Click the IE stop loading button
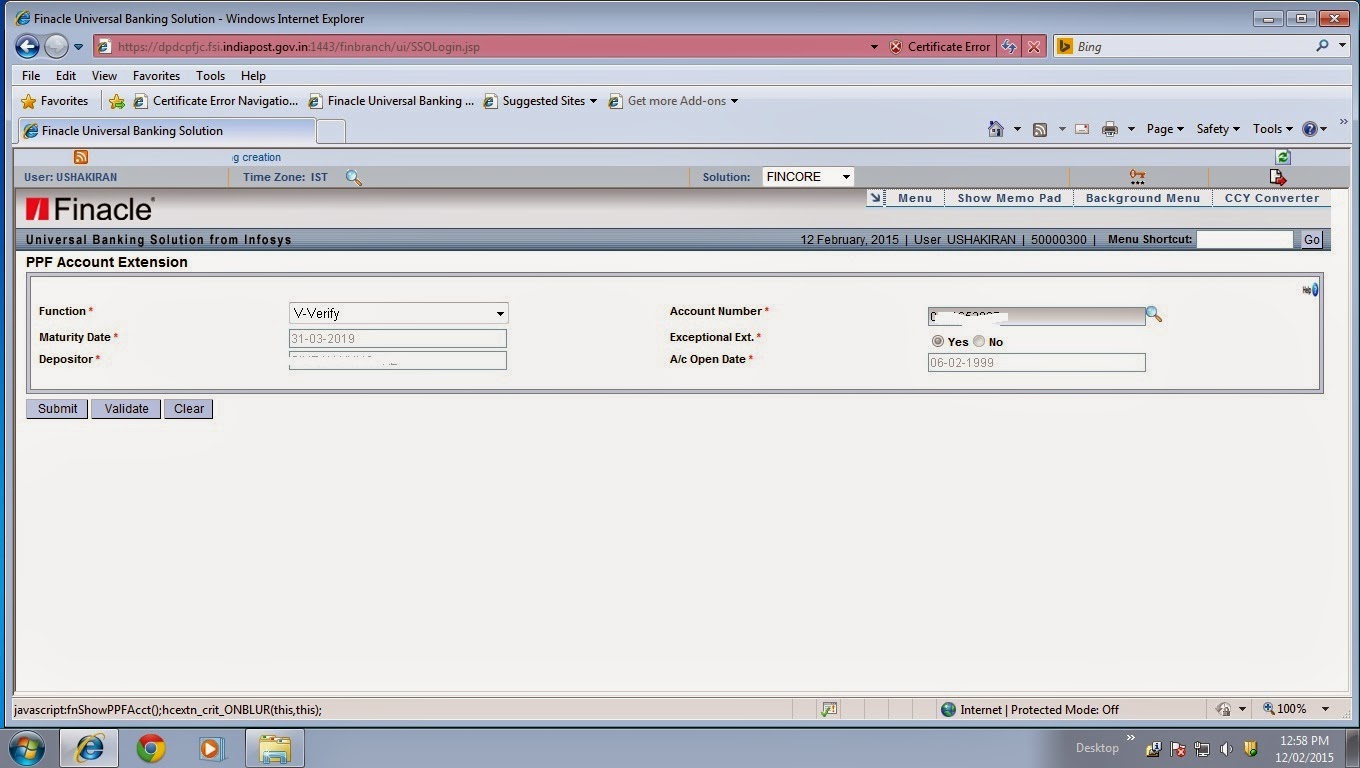The width and height of the screenshot is (1360, 768). pyautogui.click(x=1034, y=47)
